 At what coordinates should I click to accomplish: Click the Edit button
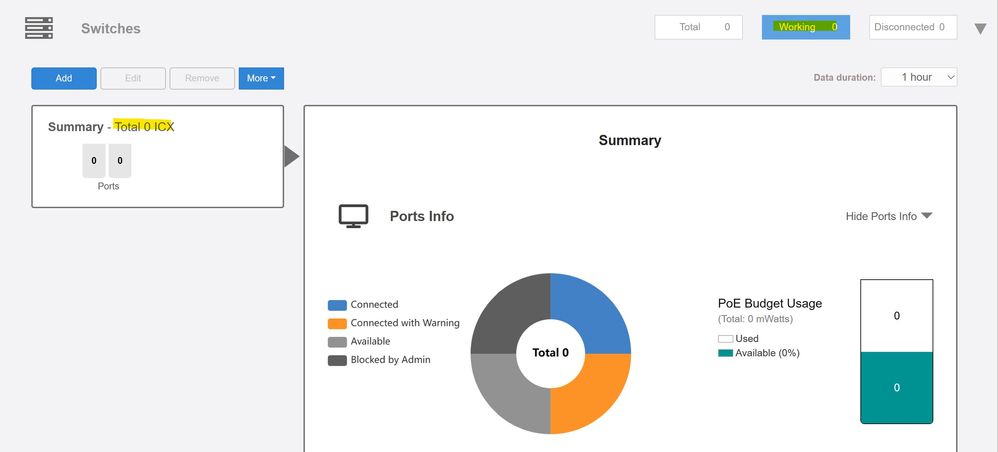[x=133, y=78]
